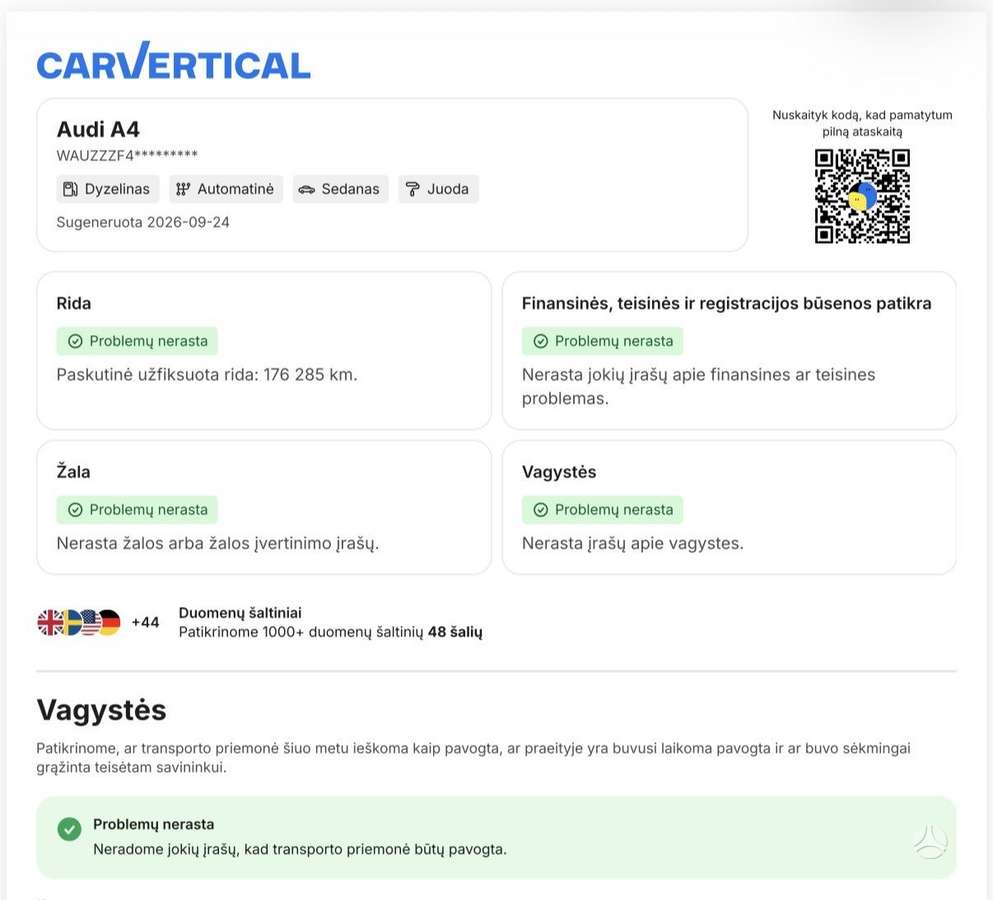Image resolution: width=993 pixels, height=900 pixels.
Task: Click the Nerasta žalos arba žalos įvertinimo text
Action: (x=218, y=543)
